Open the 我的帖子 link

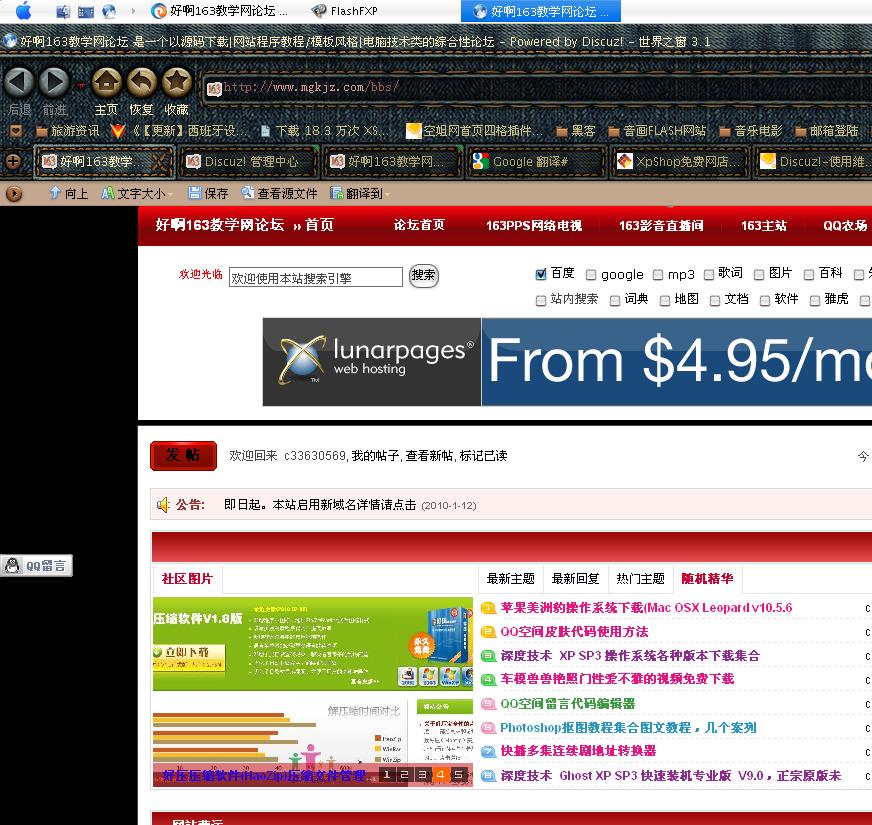(375, 456)
